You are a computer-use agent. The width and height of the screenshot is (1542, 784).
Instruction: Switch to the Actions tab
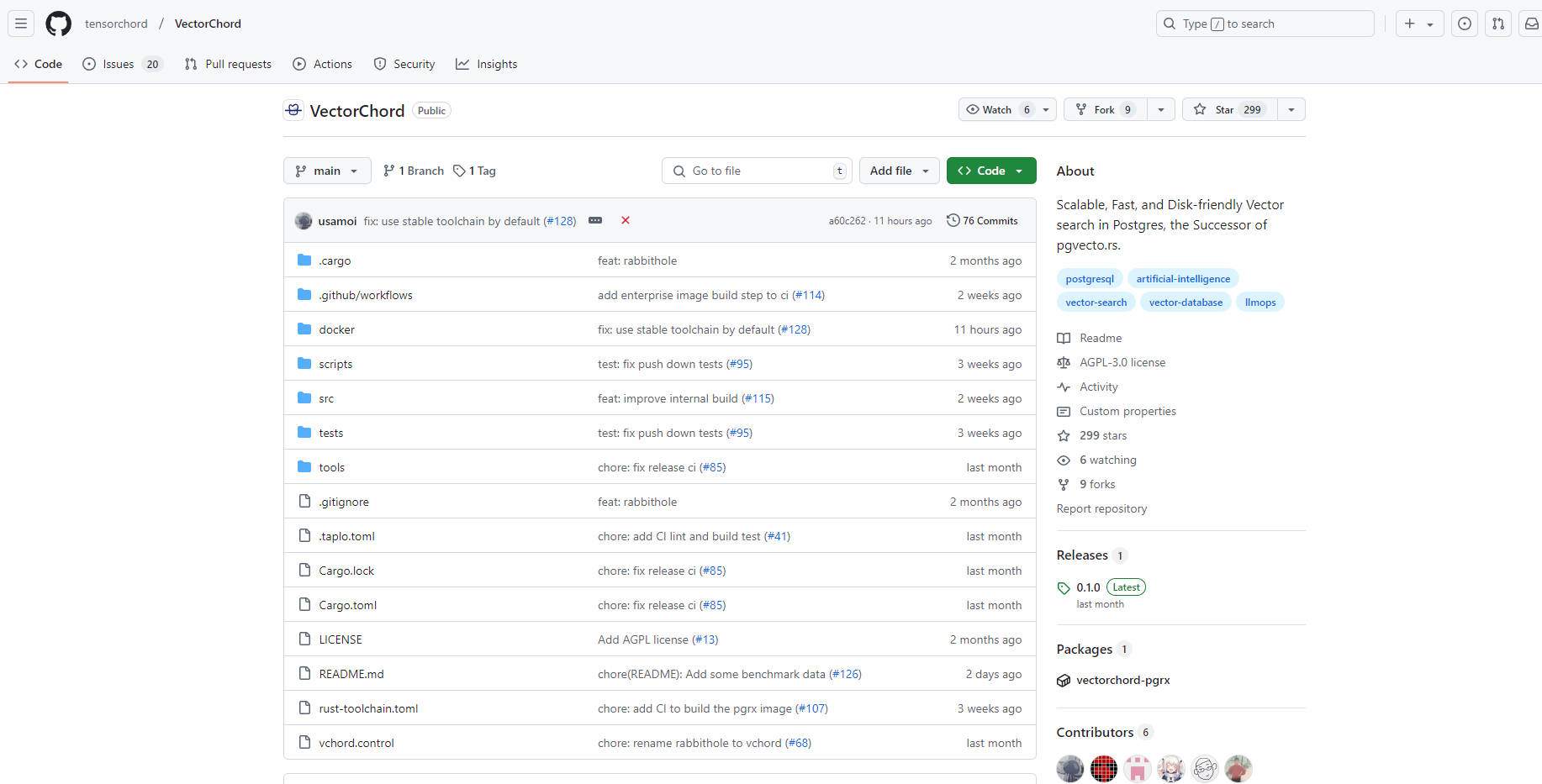pos(323,64)
